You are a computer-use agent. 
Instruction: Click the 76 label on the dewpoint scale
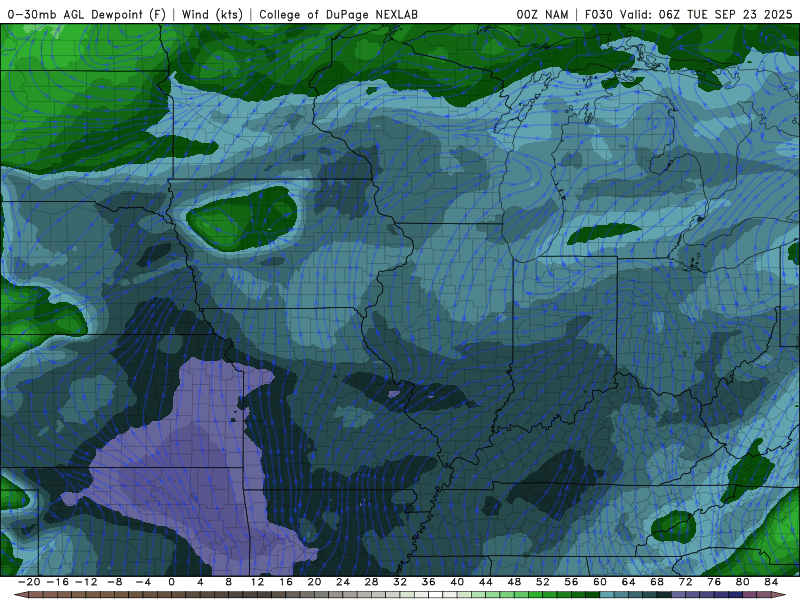pos(714,582)
